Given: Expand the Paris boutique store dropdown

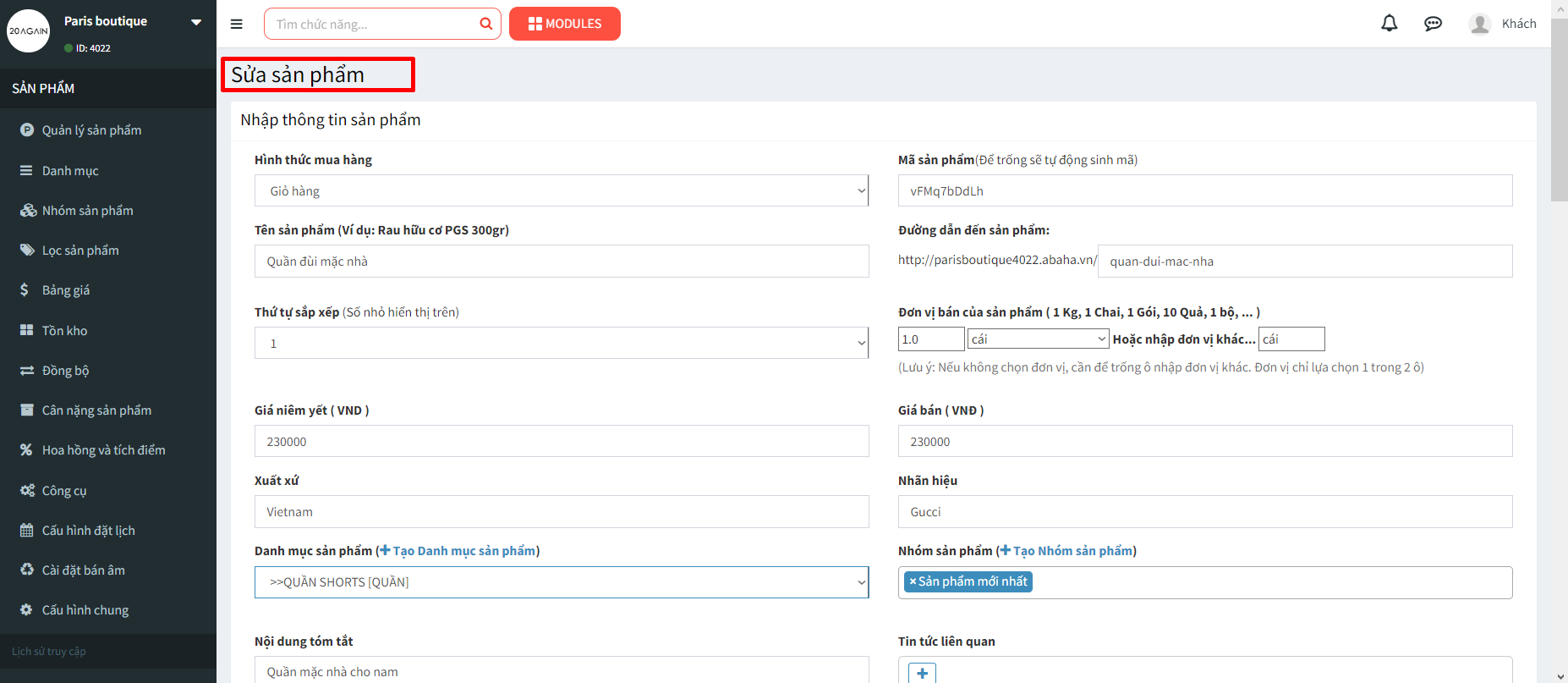Looking at the screenshot, I should 196,22.
